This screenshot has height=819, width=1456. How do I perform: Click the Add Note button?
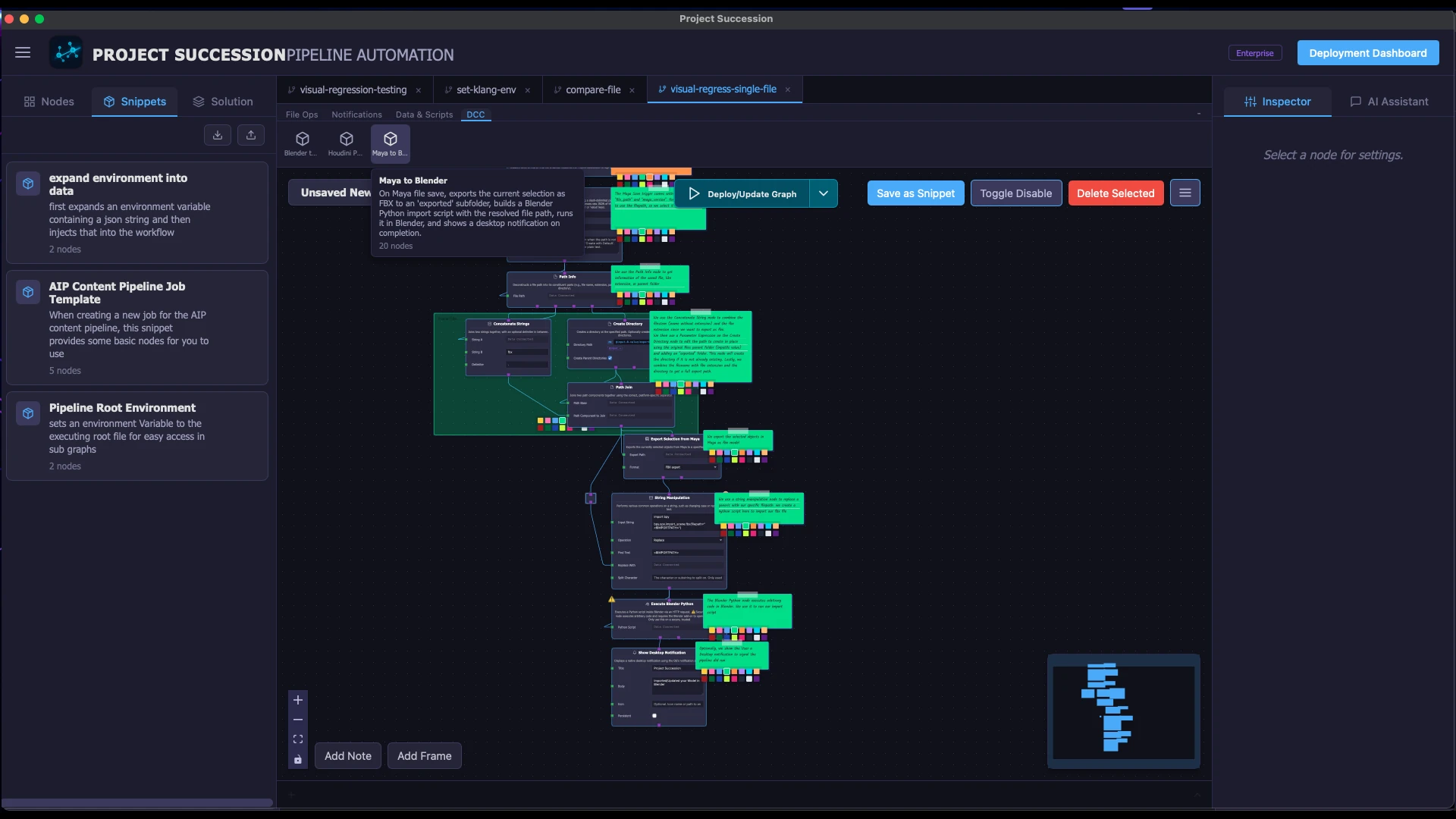pyautogui.click(x=348, y=756)
